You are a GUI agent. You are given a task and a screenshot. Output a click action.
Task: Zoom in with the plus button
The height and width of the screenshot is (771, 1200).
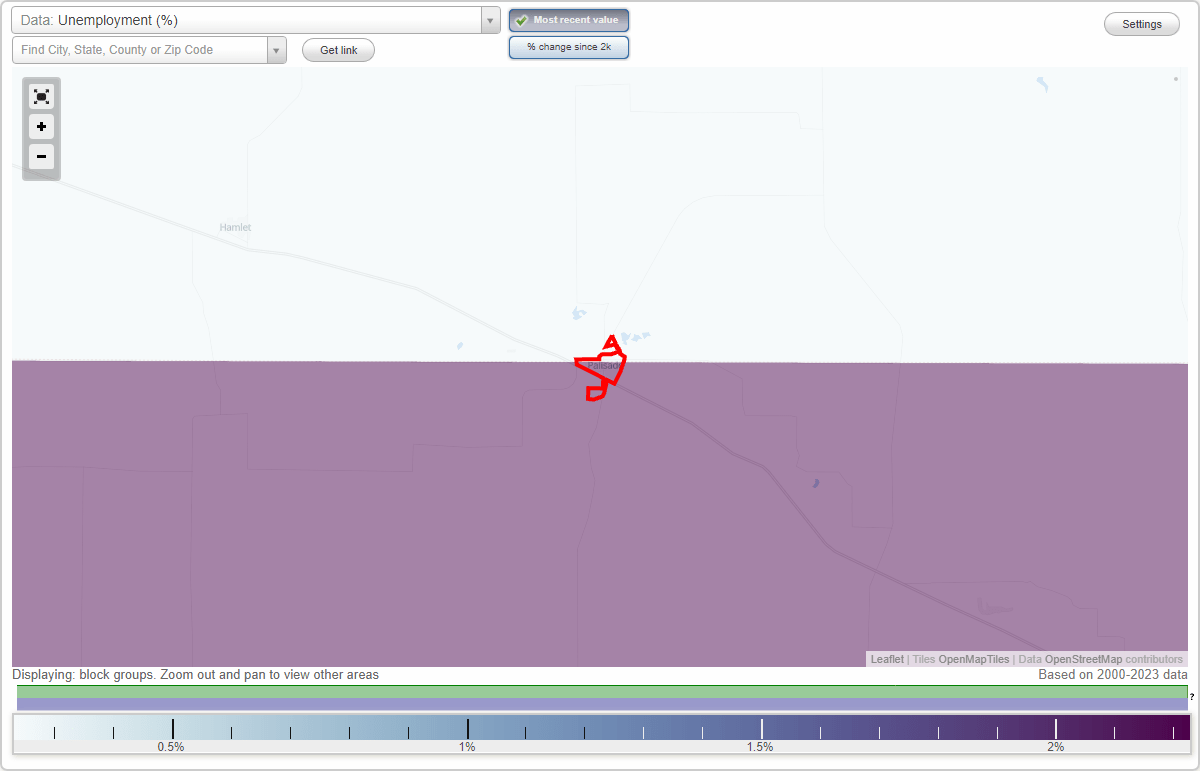click(x=41, y=127)
